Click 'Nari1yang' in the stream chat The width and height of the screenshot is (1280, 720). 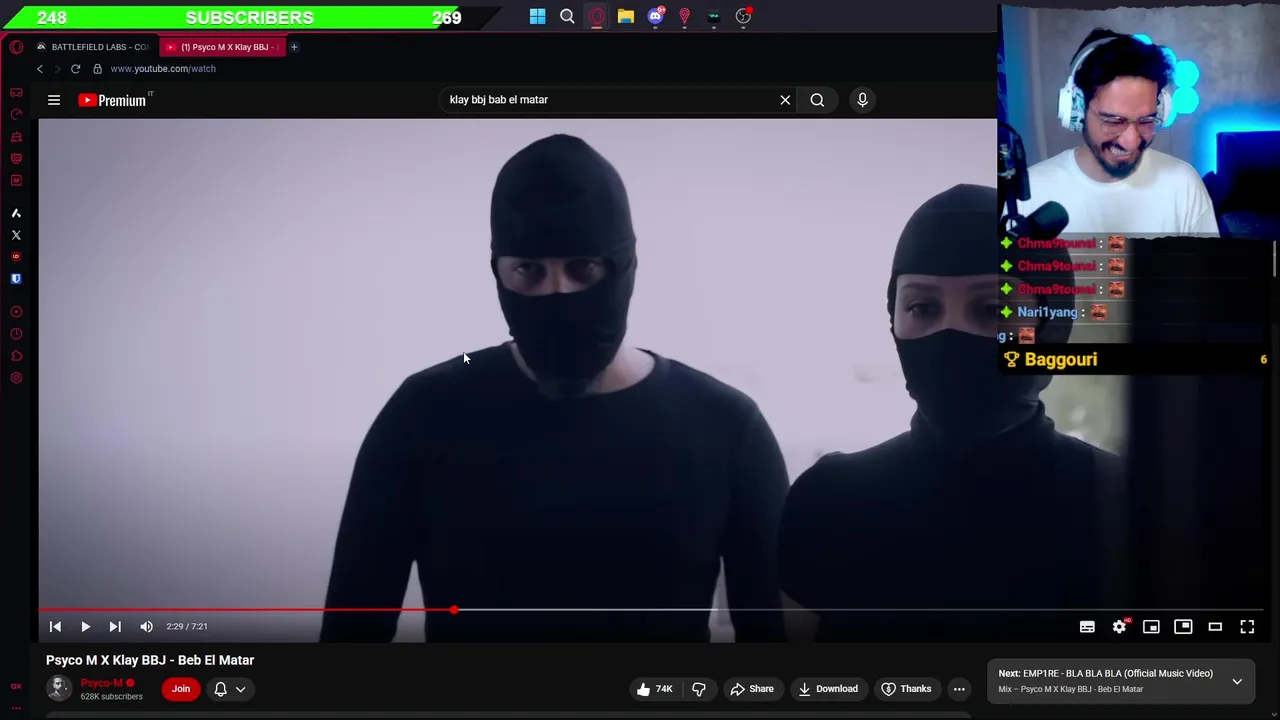(1047, 312)
